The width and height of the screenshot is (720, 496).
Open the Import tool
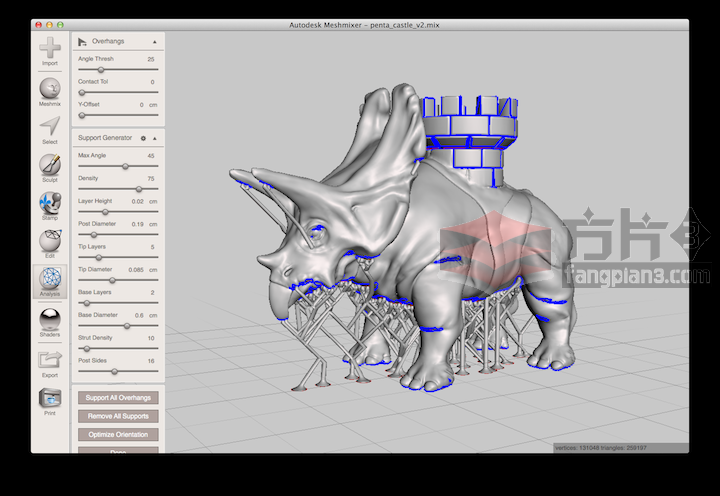point(50,51)
